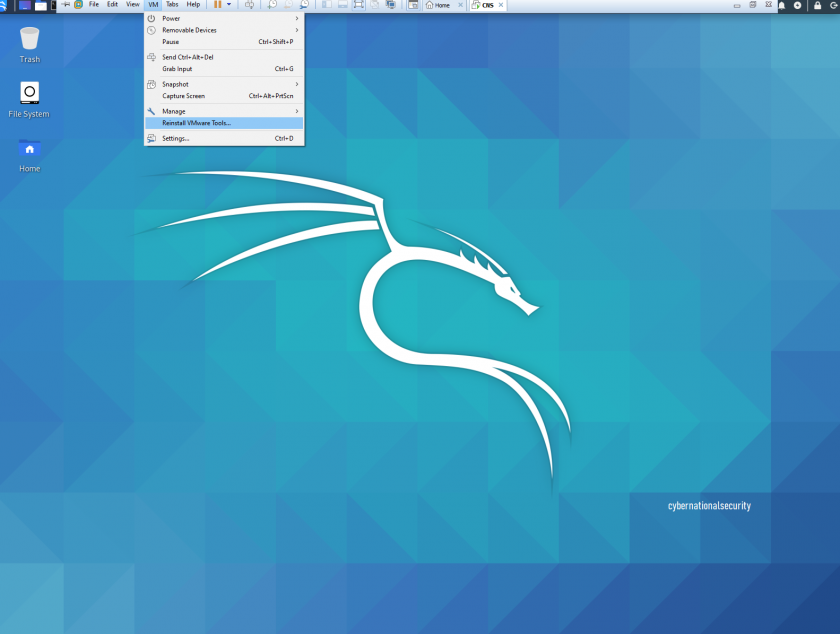Expand the Removable Devices submenu

tap(224, 30)
